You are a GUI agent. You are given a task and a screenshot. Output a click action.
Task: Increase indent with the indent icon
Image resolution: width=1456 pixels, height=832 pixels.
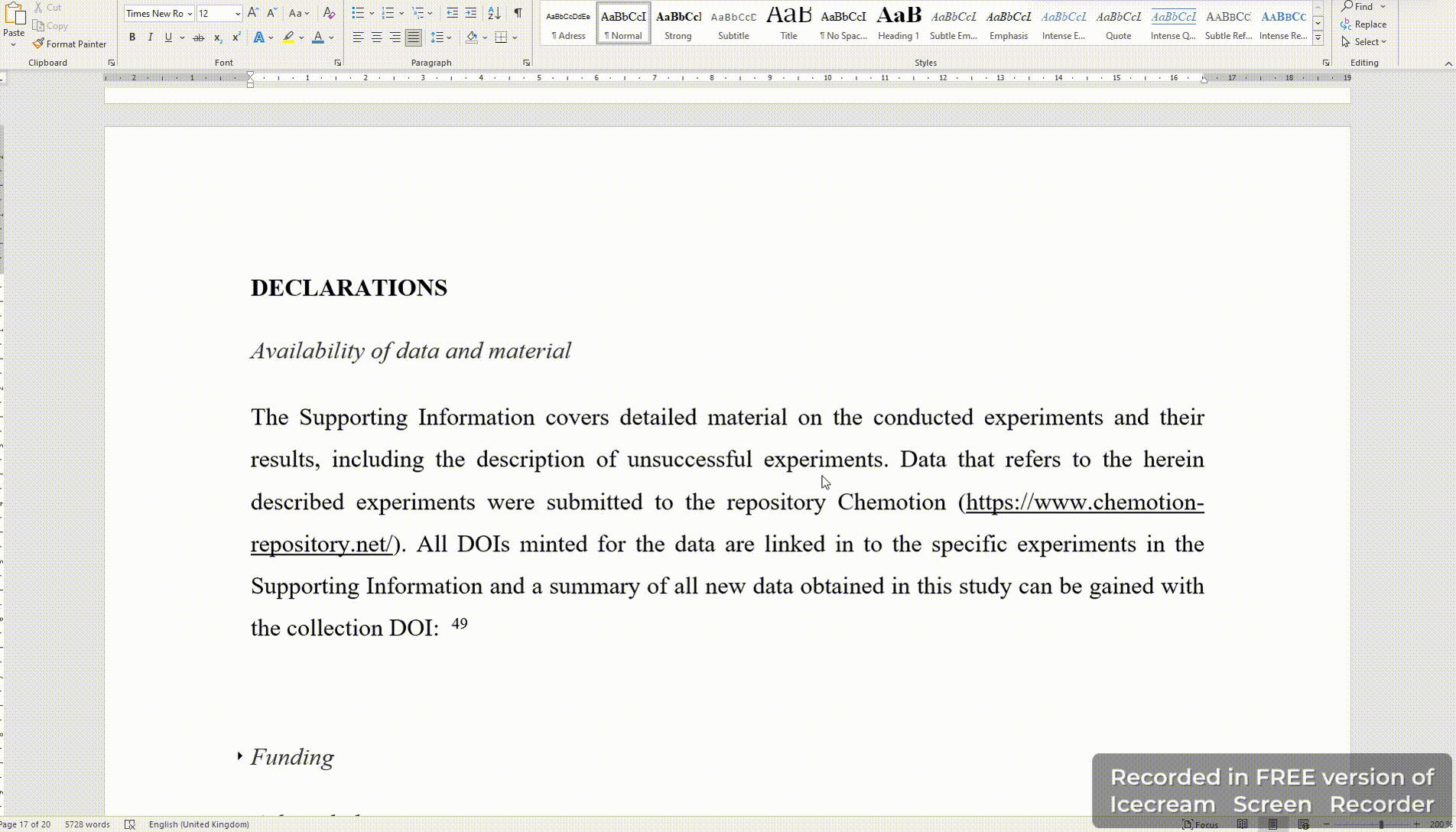pyautogui.click(x=471, y=13)
